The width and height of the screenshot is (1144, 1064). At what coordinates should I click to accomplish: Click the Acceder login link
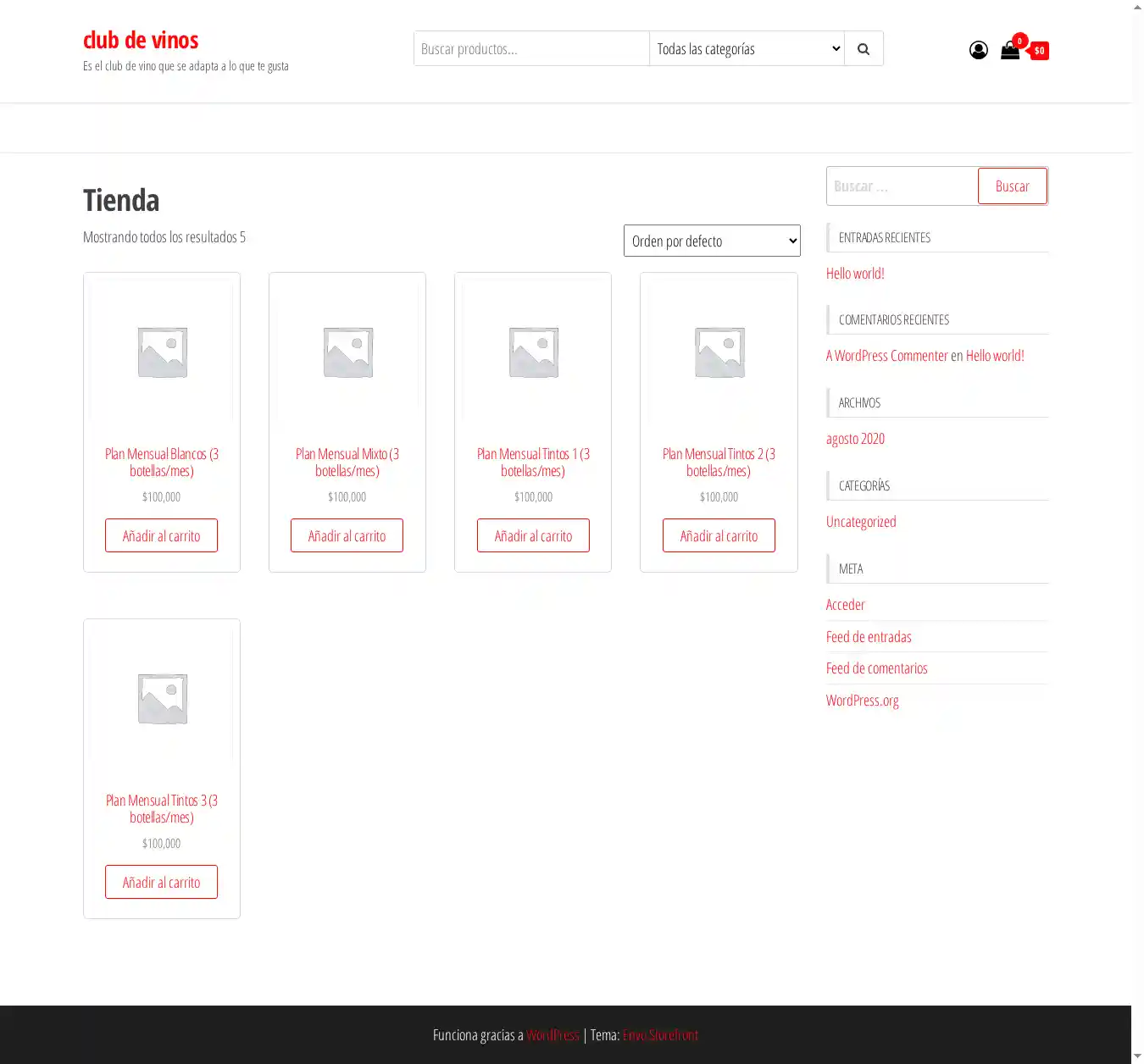click(845, 605)
